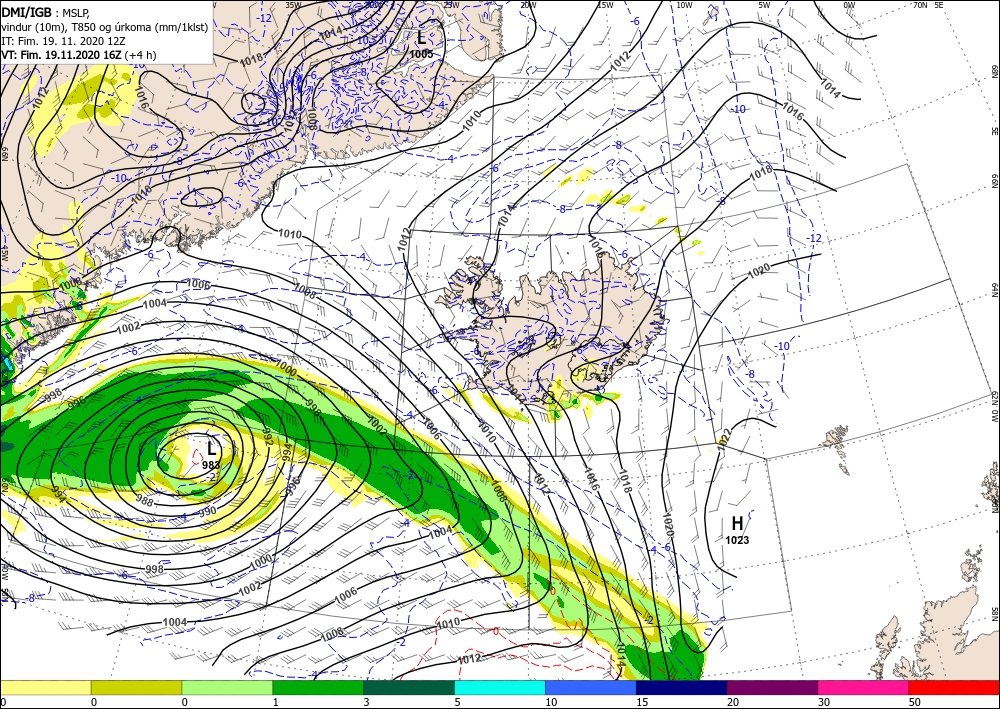This screenshot has width=1000, height=709.
Task: Click the '70N 5E' corner label
Action: pos(928,5)
